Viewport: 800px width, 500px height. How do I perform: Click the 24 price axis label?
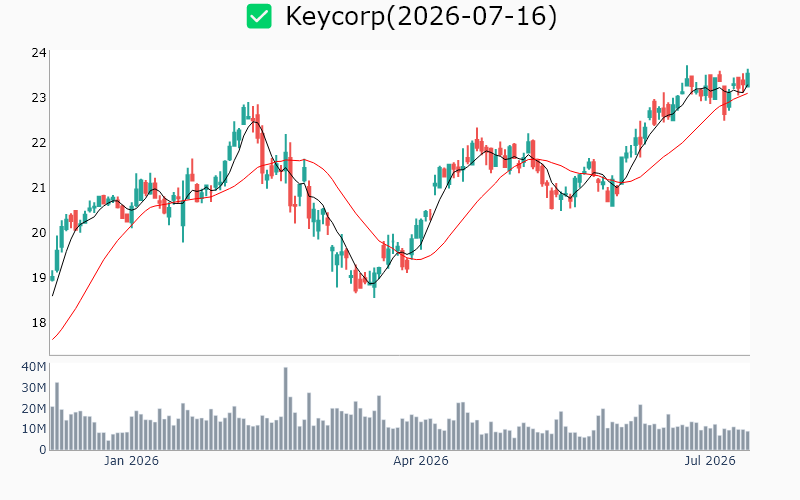(39, 53)
